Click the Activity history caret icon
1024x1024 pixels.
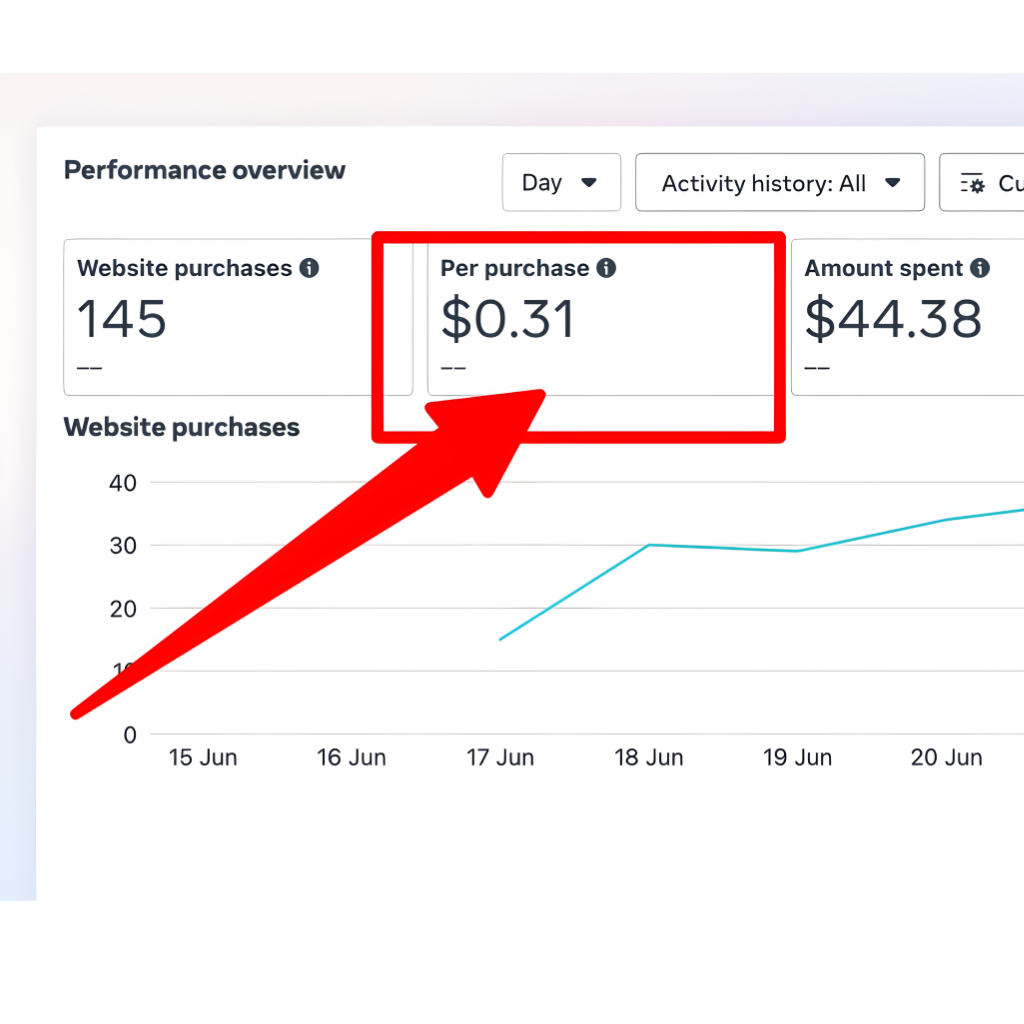pos(893,182)
